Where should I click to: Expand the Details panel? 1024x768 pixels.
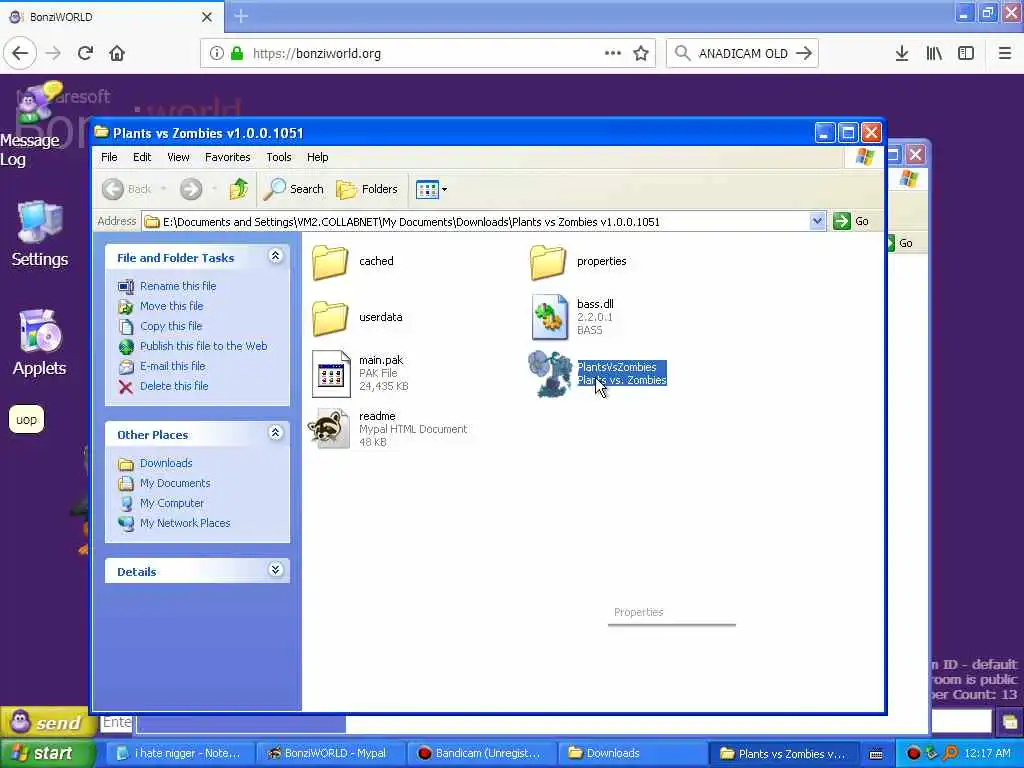[276, 570]
